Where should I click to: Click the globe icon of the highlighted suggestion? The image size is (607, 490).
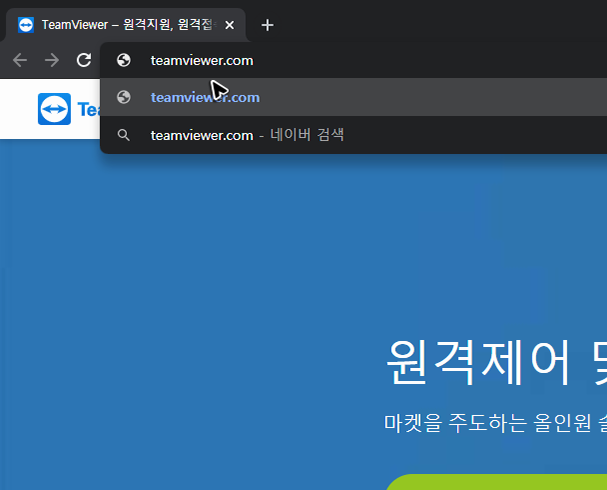(x=124, y=97)
